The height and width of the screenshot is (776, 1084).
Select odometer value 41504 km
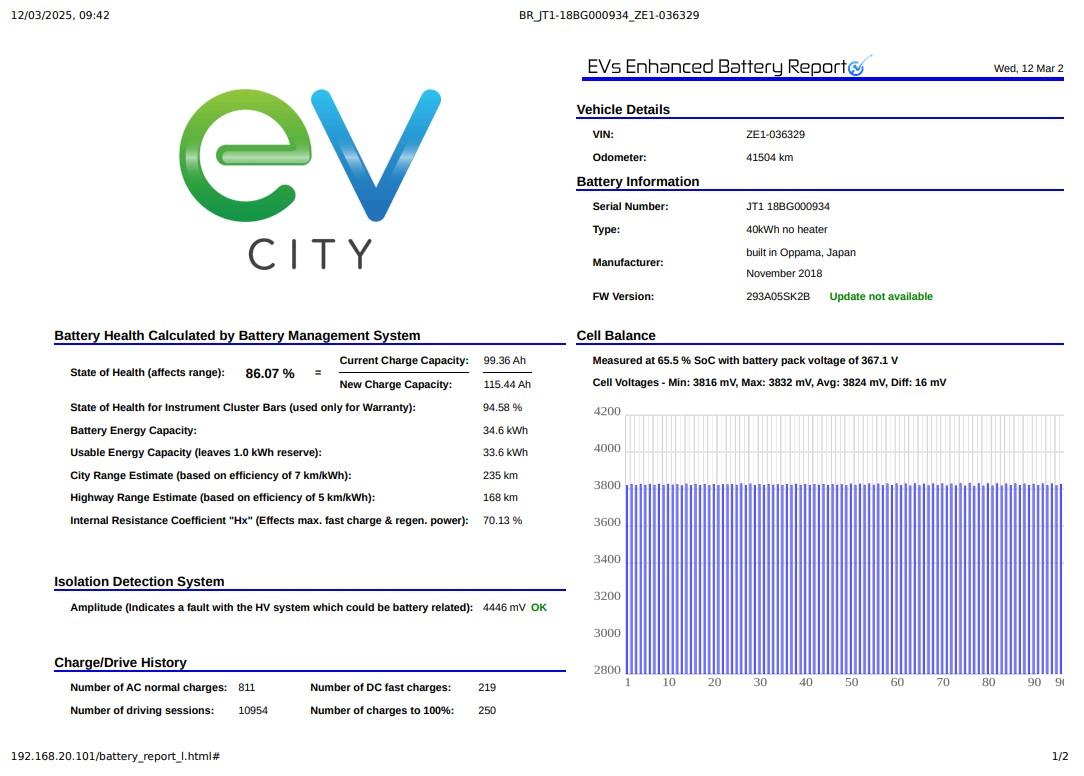point(769,157)
